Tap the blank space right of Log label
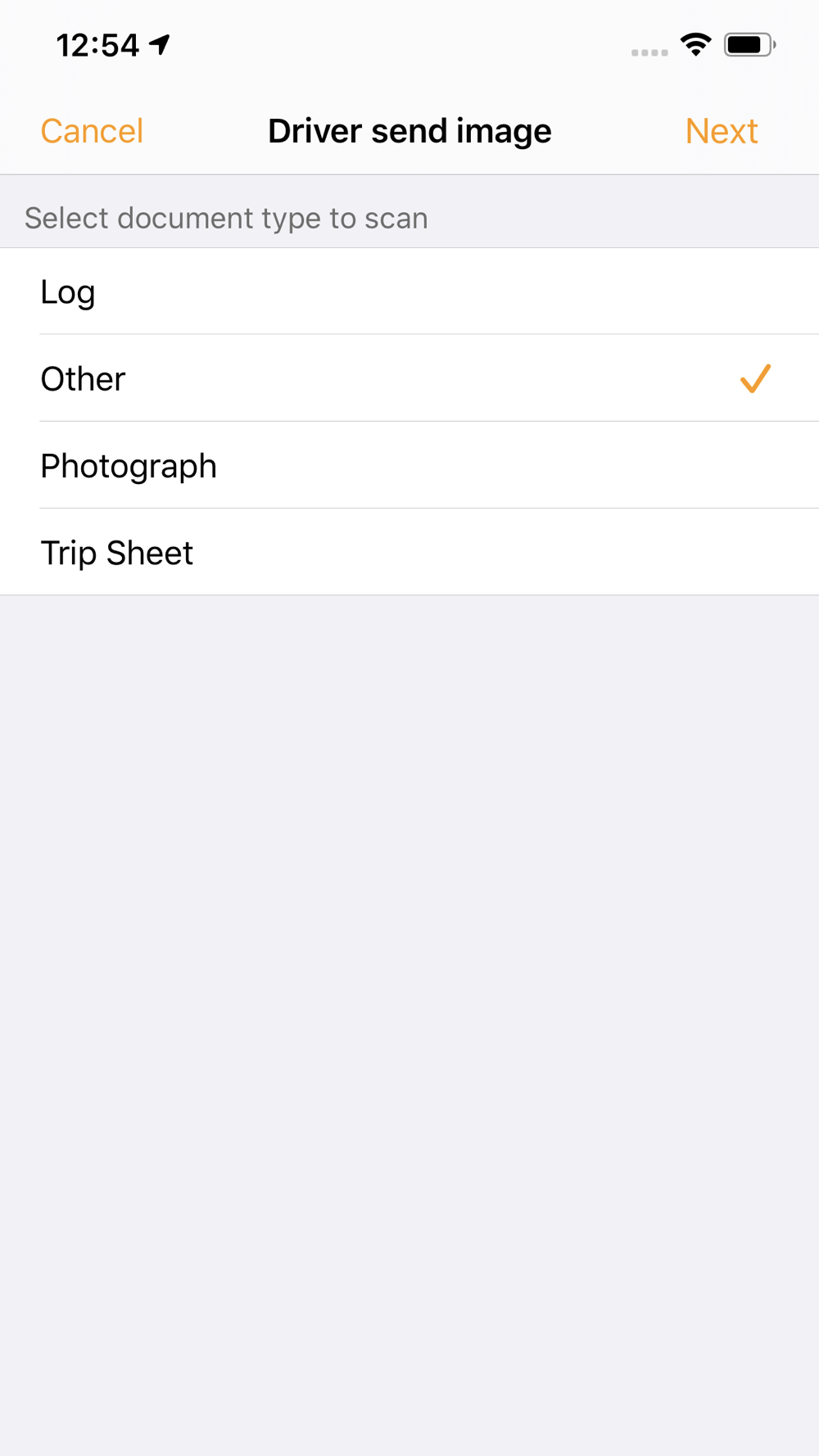Screen dimensions: 819x1456 pos(457,292)
